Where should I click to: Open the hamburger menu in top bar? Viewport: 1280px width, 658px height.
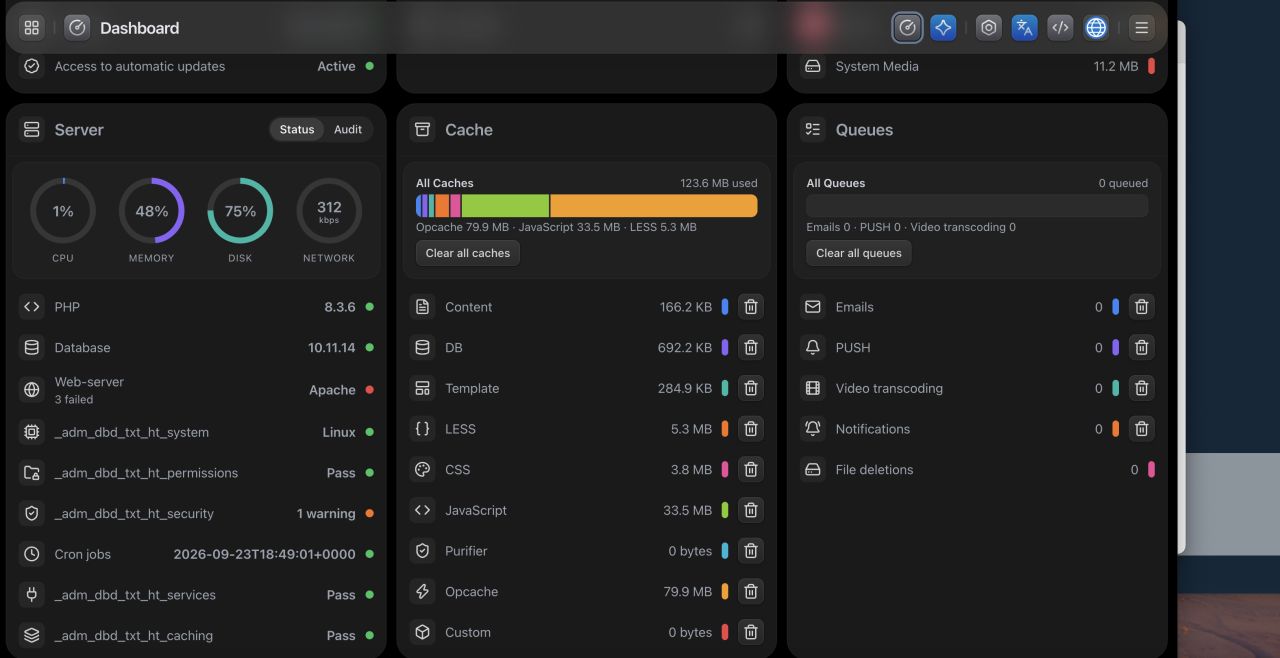1141,28
